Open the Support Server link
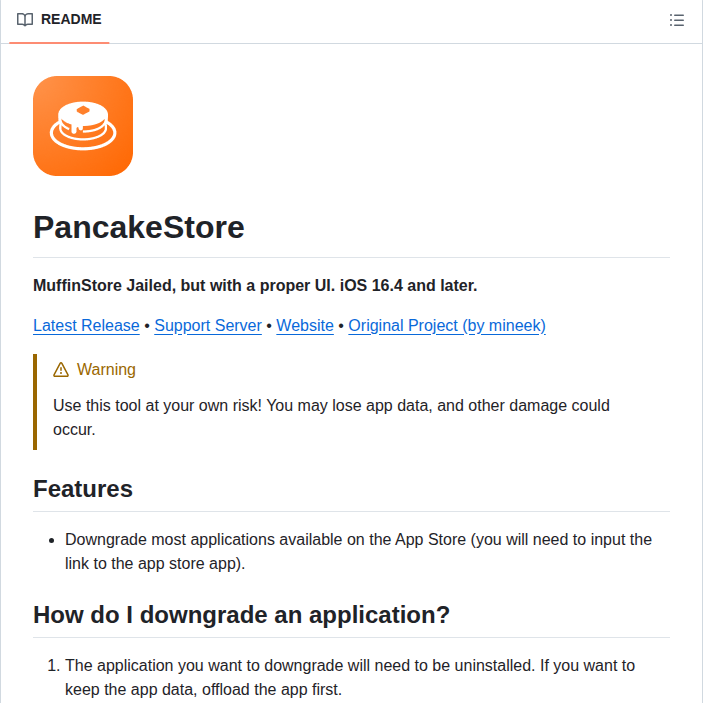This screenshot has width=703, height=703. click(x=208, y=325)
